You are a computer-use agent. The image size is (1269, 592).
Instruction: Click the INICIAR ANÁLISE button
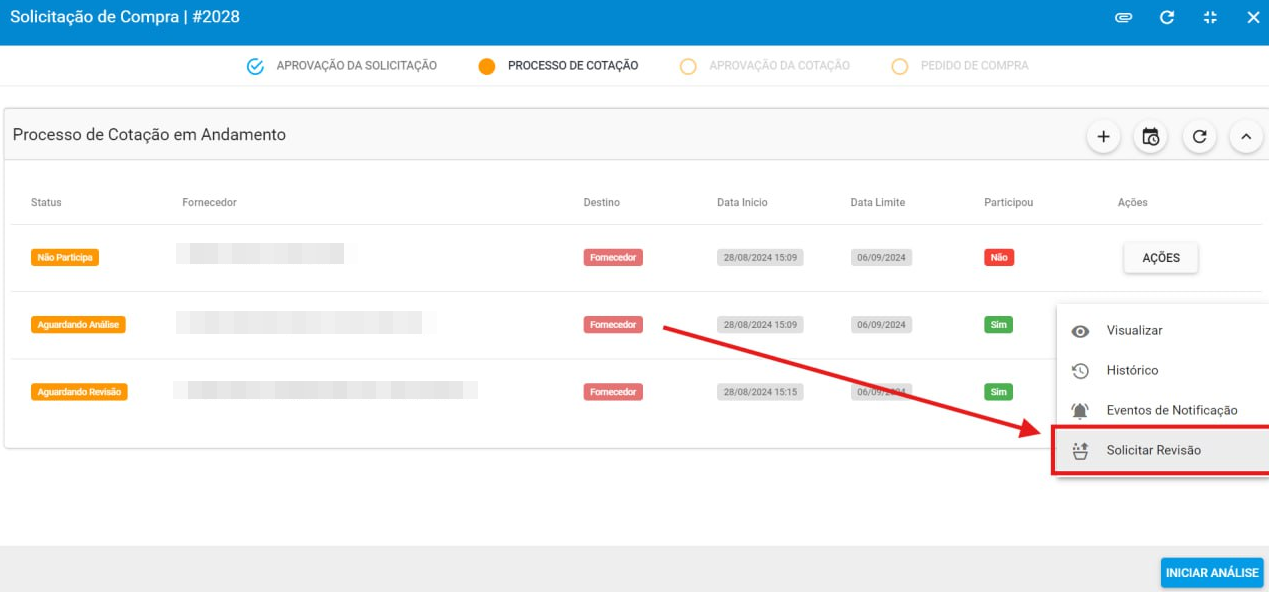1212,573
